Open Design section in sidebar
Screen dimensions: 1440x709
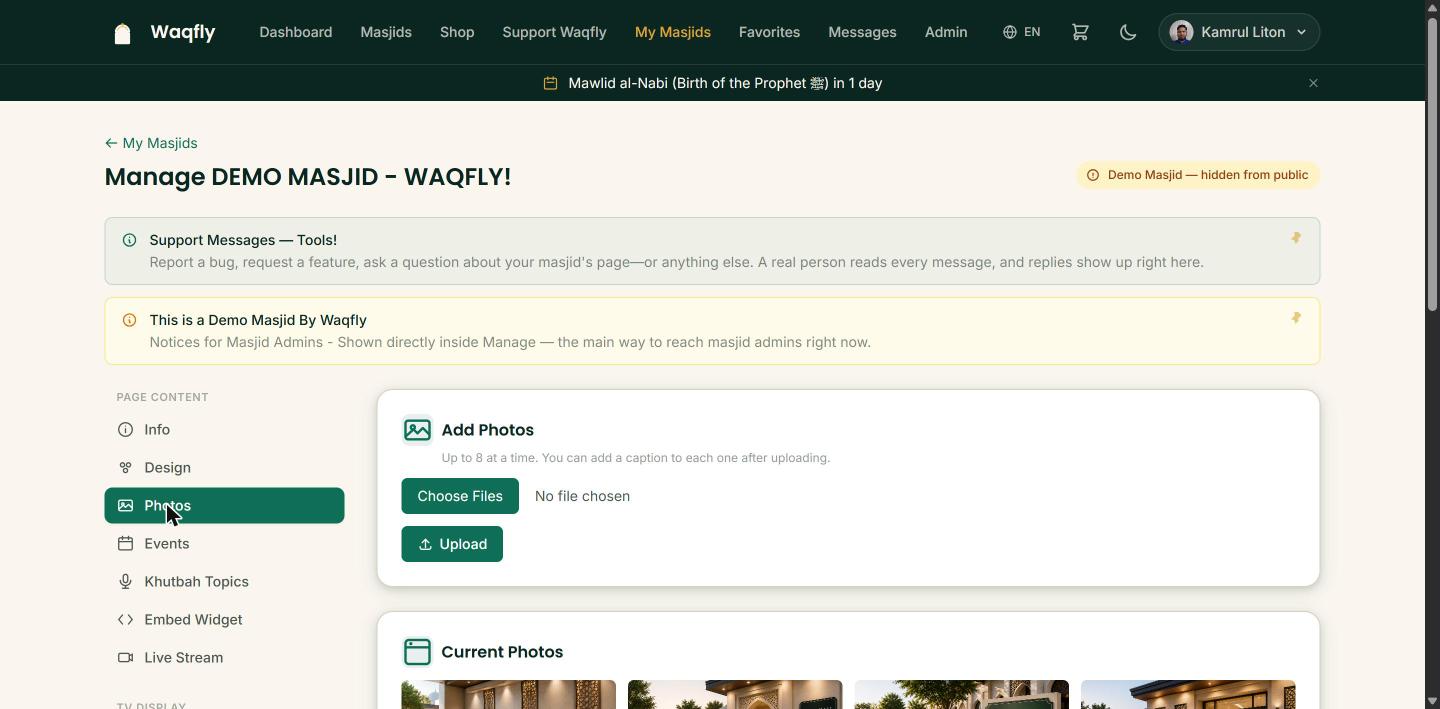224,467
